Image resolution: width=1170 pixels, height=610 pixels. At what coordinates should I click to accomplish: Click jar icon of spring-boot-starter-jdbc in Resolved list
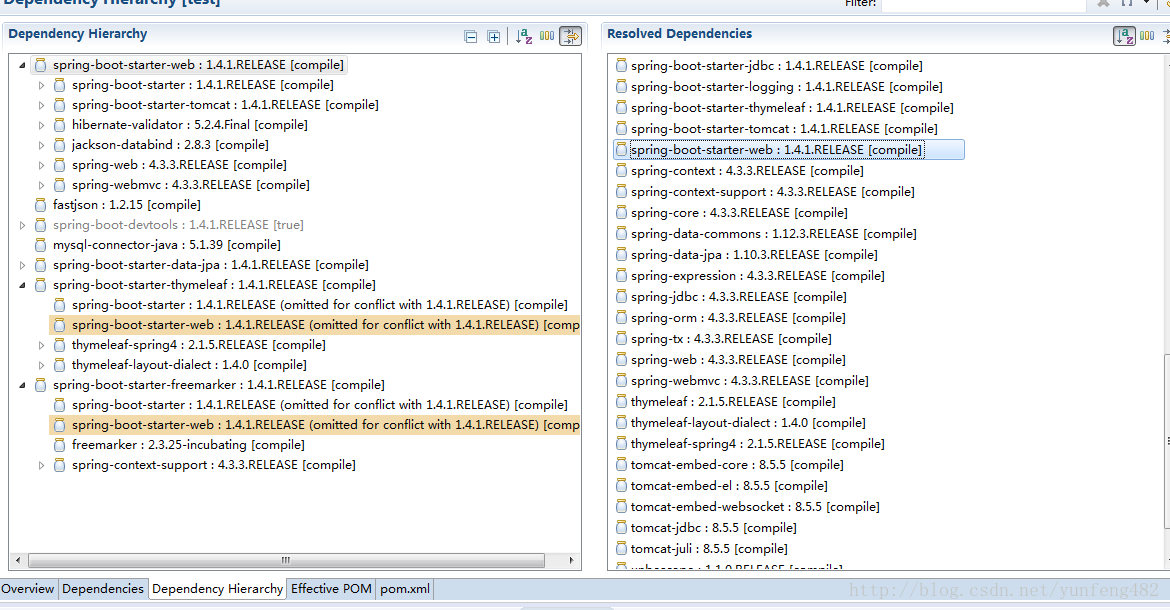621,66
